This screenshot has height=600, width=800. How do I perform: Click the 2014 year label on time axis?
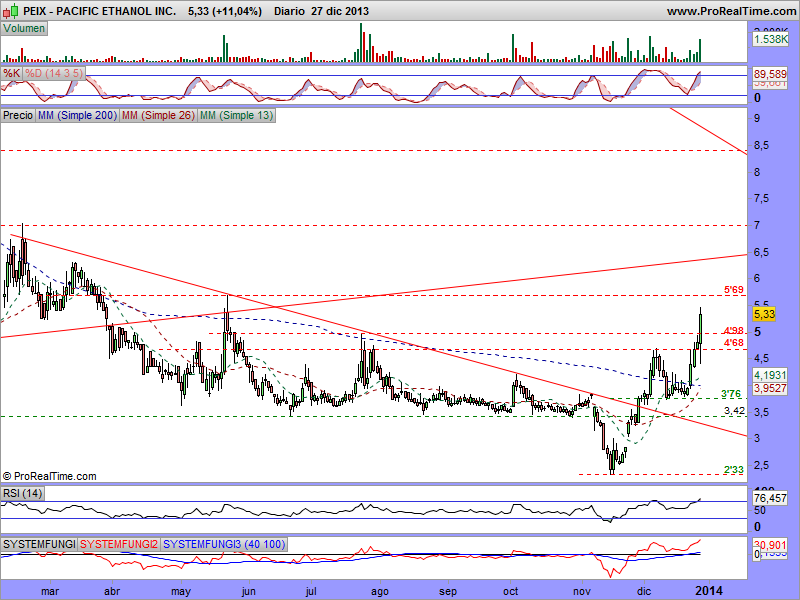click(709, 591)
